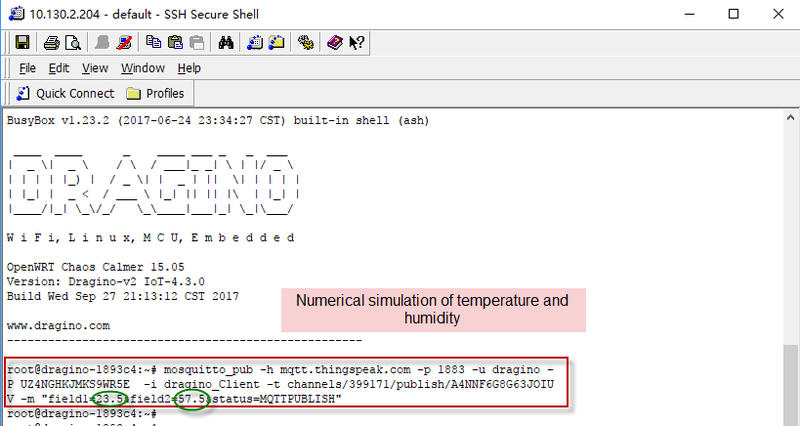
Task: Open the Window menu
Action: coord(143,68)
